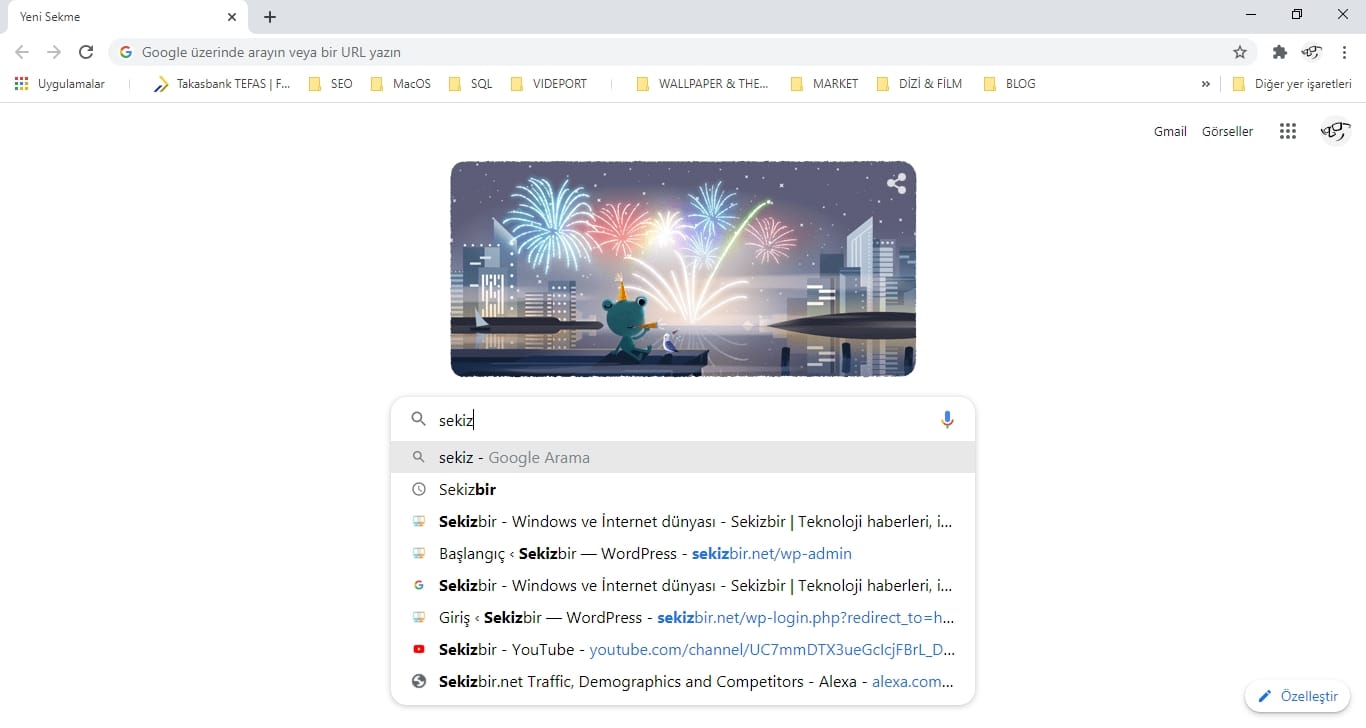Click the browser back arrow
The height and width of the screenshot is (728, 1366).
coord(22,52)
